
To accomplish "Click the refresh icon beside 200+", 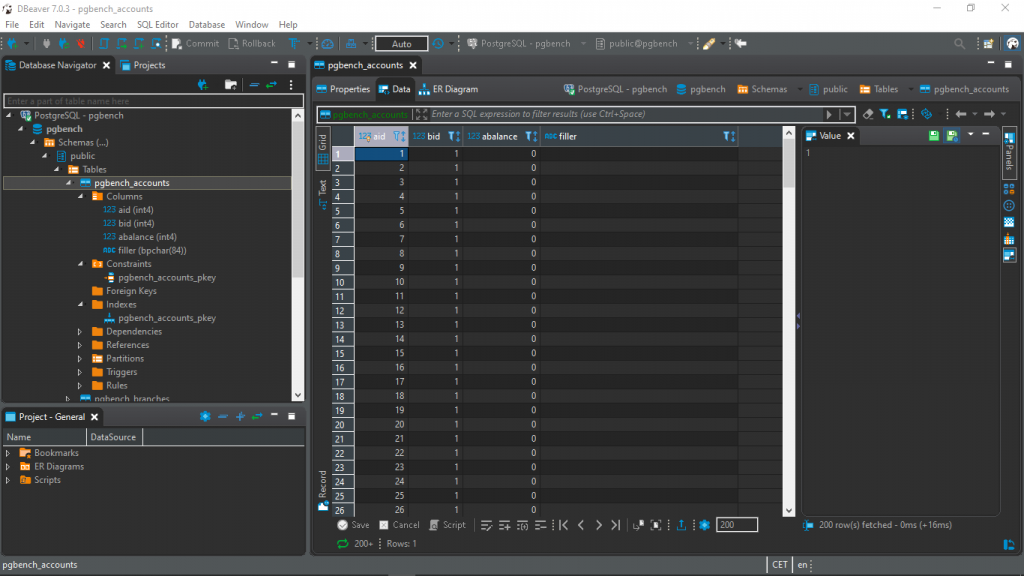I will [343, 544].
